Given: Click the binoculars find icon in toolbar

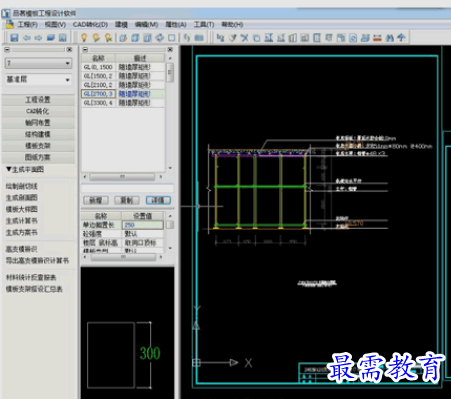Looking at the screenshot, I should point(389,38).
